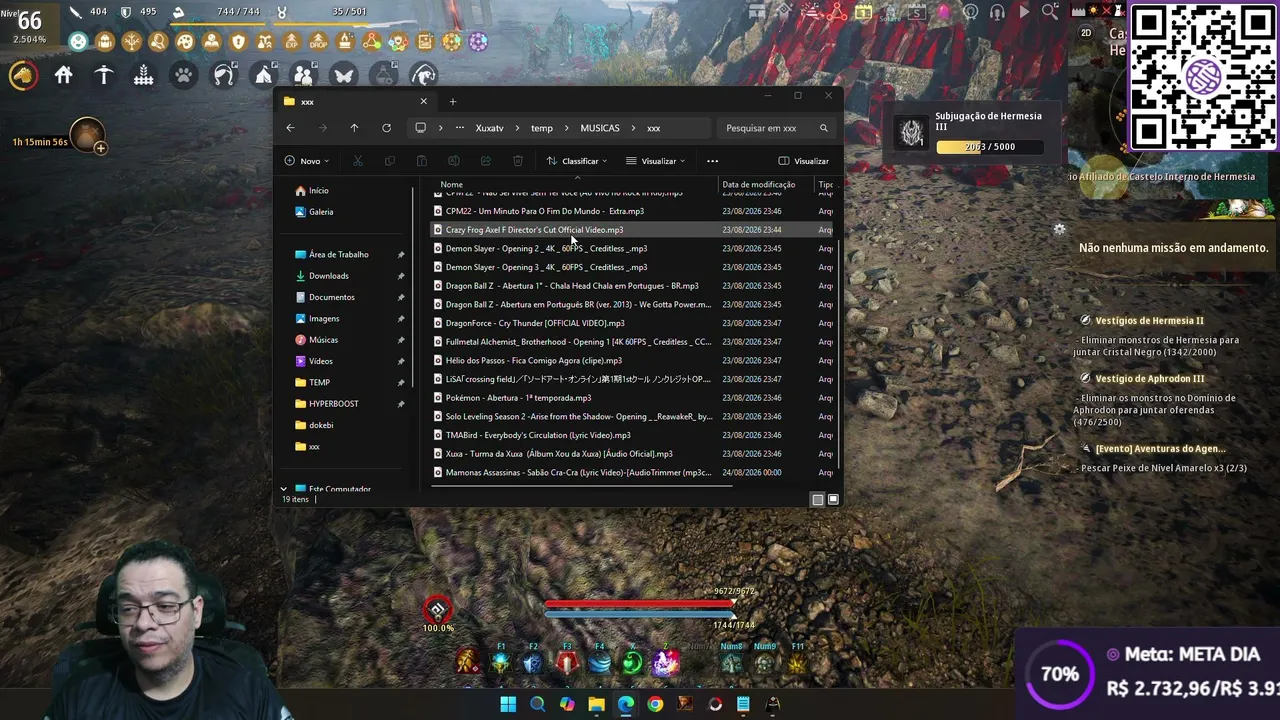Click the Pesquisar em xxx search box

[x=775, y=128]
